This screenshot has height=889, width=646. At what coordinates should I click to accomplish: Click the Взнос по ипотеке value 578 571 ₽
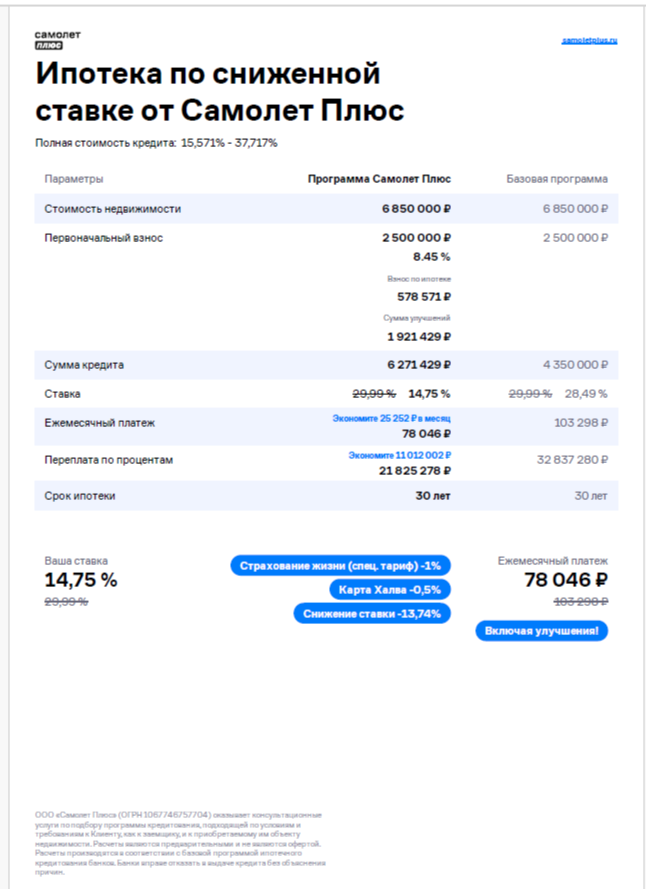point(424,297)
